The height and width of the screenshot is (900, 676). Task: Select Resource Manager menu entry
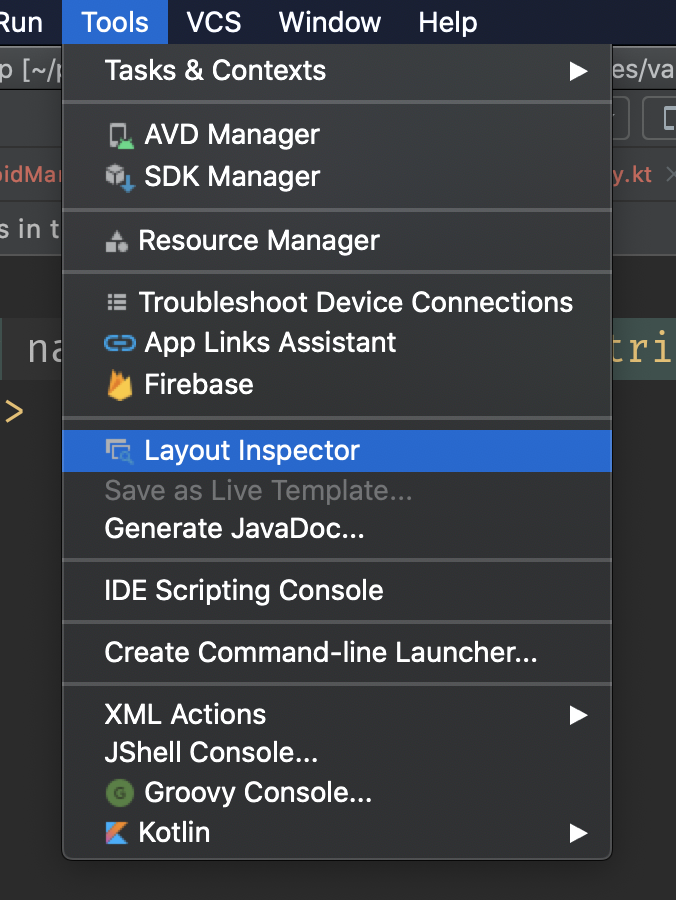click(337, 241)
